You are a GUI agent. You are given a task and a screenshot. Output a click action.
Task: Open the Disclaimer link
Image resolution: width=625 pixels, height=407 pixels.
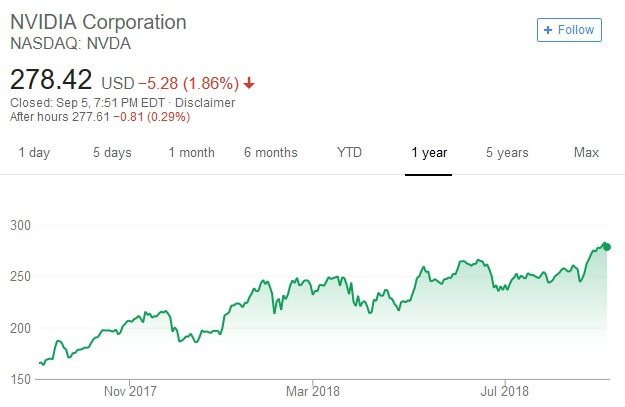click(x=205, y=103)
